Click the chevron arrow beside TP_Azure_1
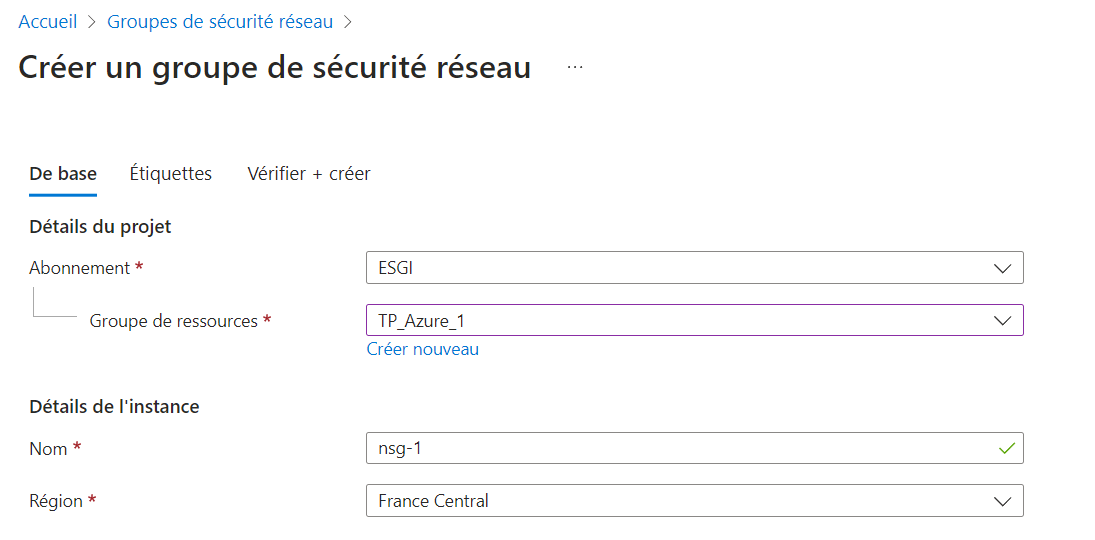Image resolution: width=1095 pixels, height=540 pixels. coord(1002,320)
